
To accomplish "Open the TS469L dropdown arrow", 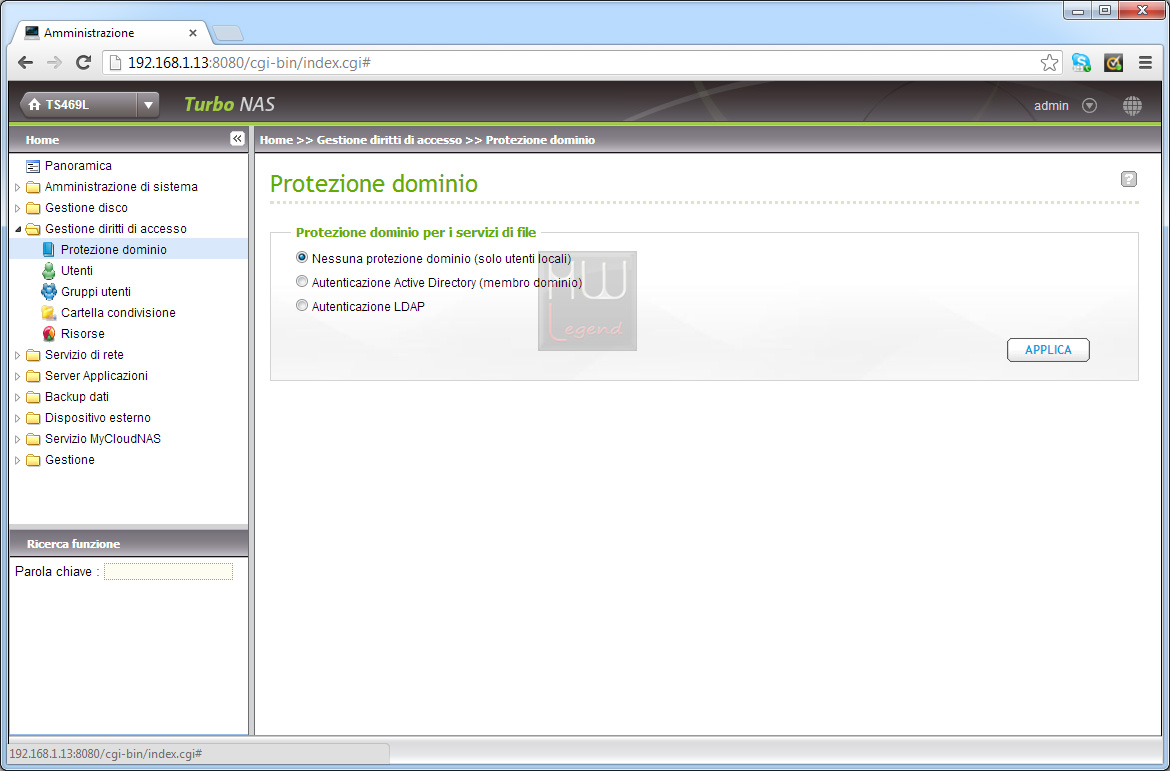I will tap(148, 105).
